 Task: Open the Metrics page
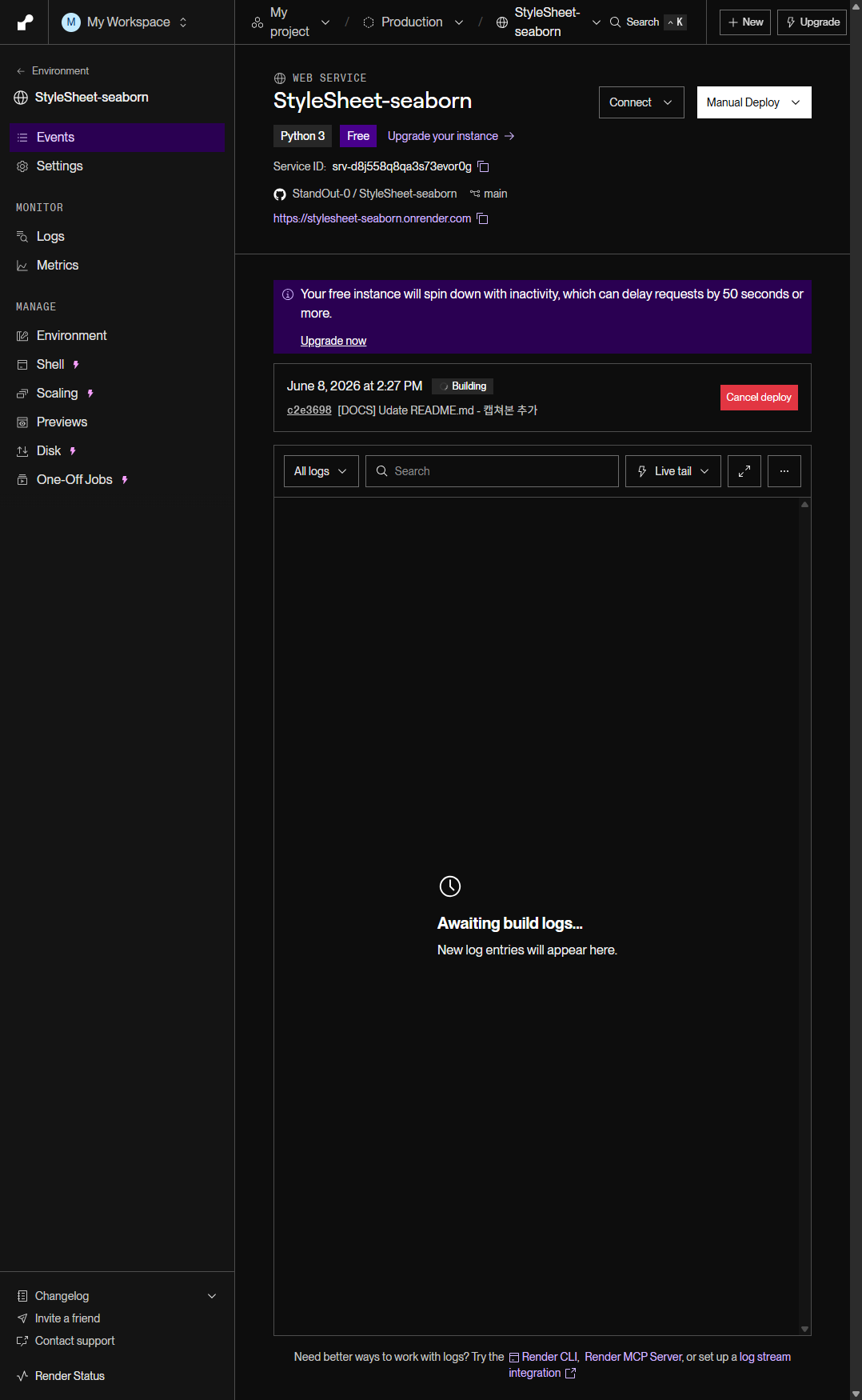pyautogui.click(x=117, y=266)
